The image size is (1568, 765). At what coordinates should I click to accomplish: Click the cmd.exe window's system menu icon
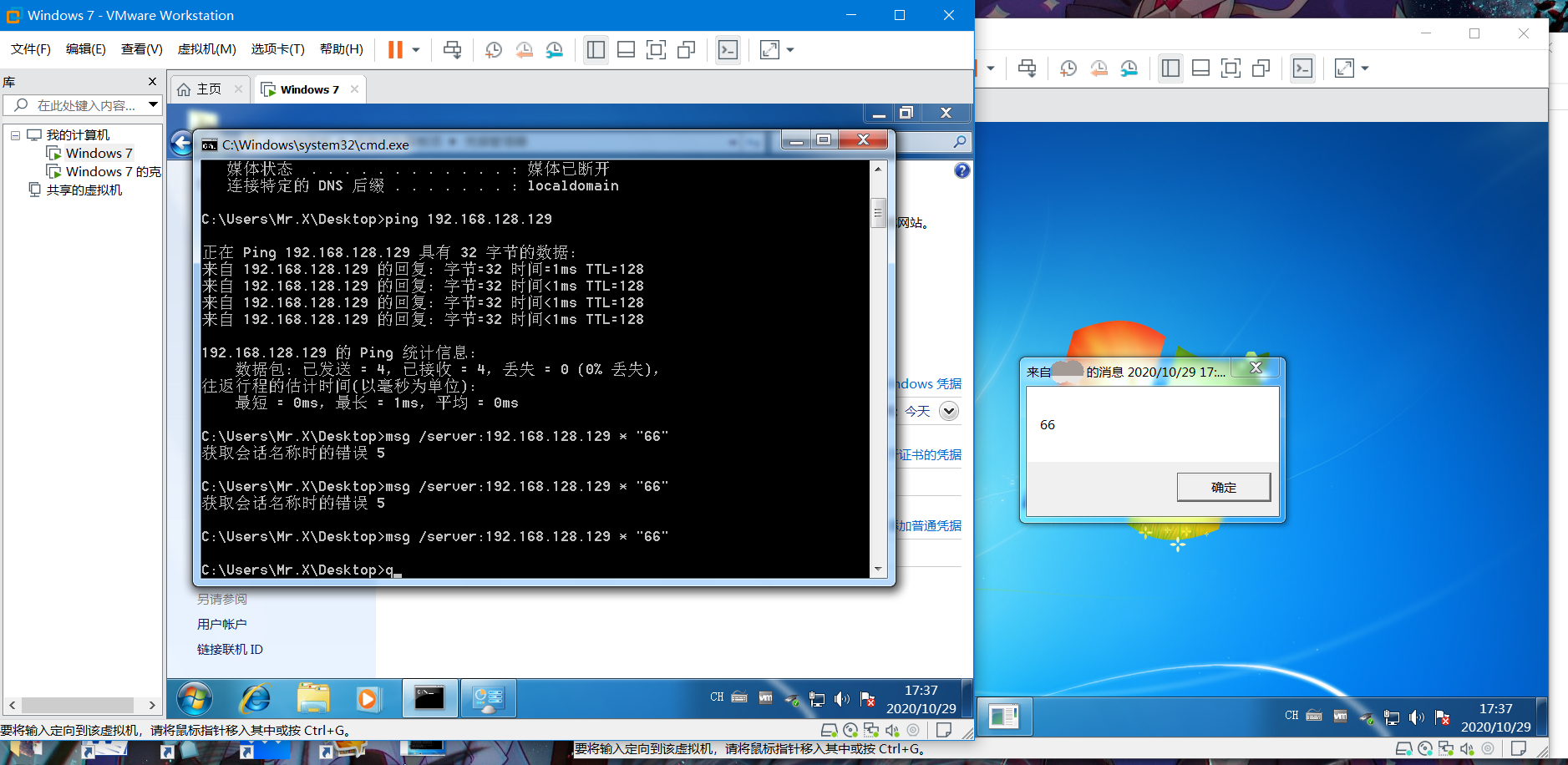(210, 144)
